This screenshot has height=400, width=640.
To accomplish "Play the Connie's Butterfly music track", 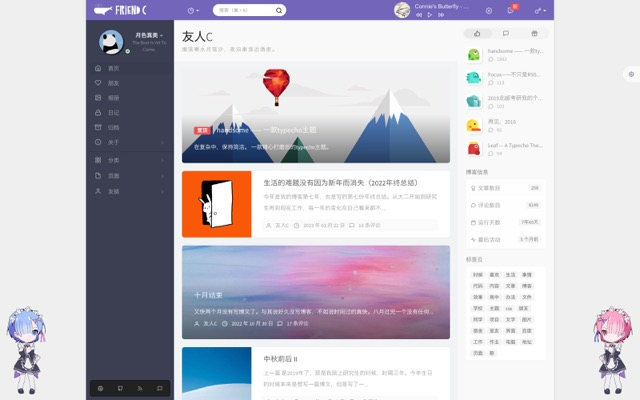I will pos(429,15).
